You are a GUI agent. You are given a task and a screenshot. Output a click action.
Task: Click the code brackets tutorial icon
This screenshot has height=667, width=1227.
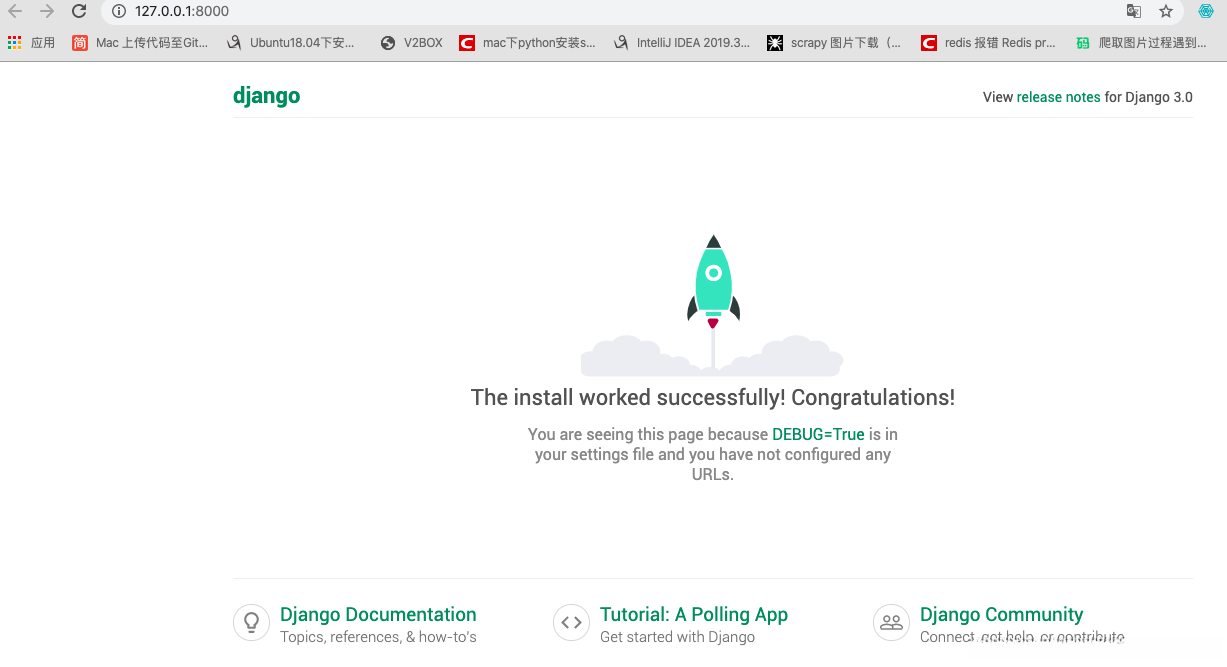[571, 622]
